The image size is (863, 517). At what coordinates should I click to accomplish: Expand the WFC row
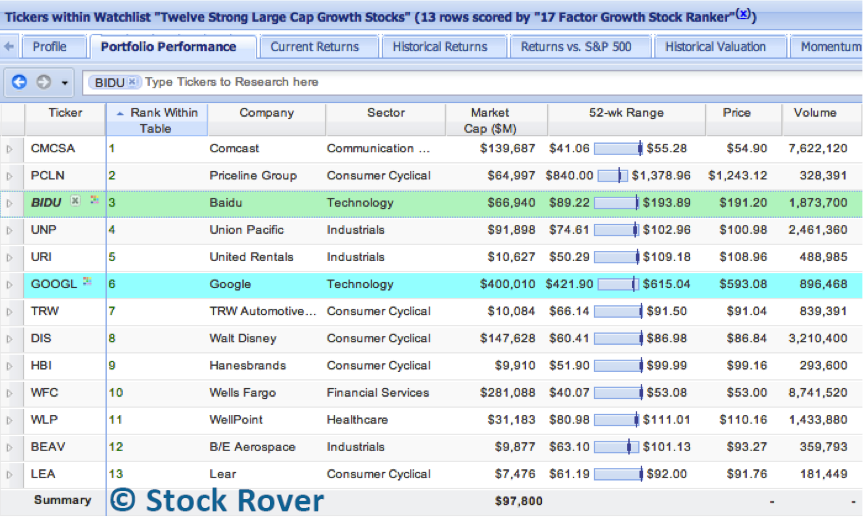tap(9, 393)
